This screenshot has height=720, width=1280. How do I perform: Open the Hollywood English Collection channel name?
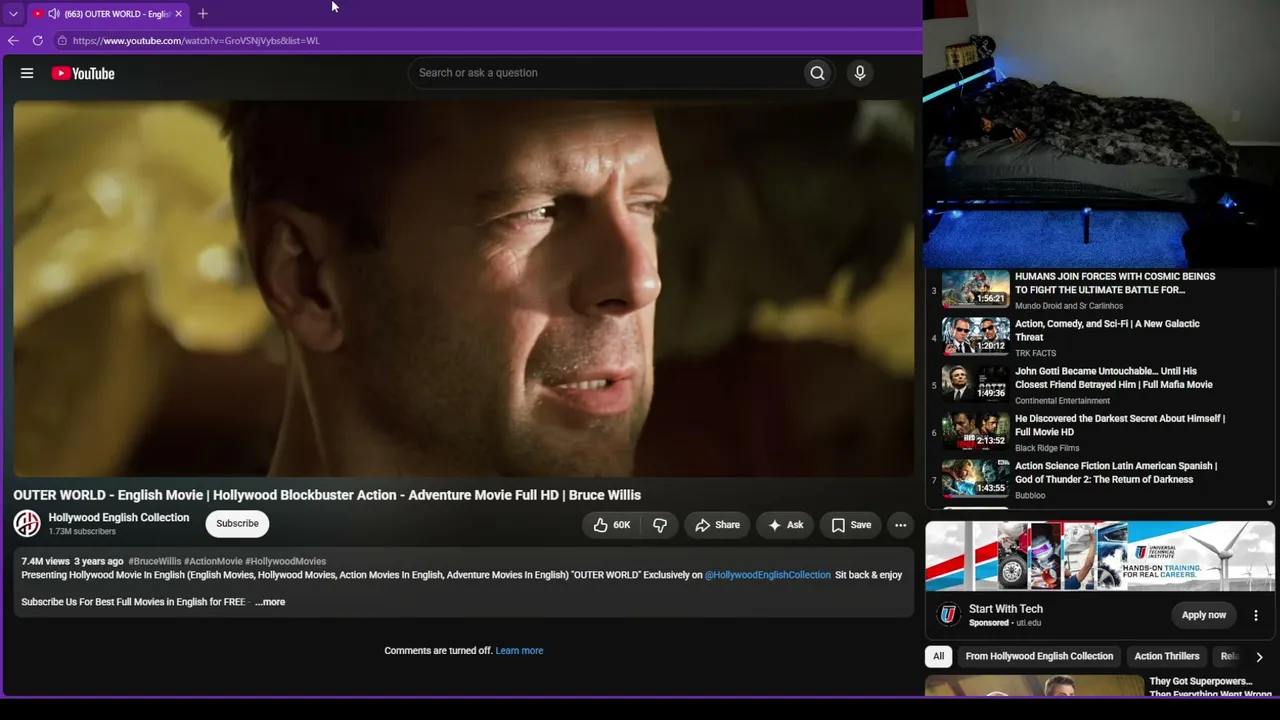click(x=119, y=517)
